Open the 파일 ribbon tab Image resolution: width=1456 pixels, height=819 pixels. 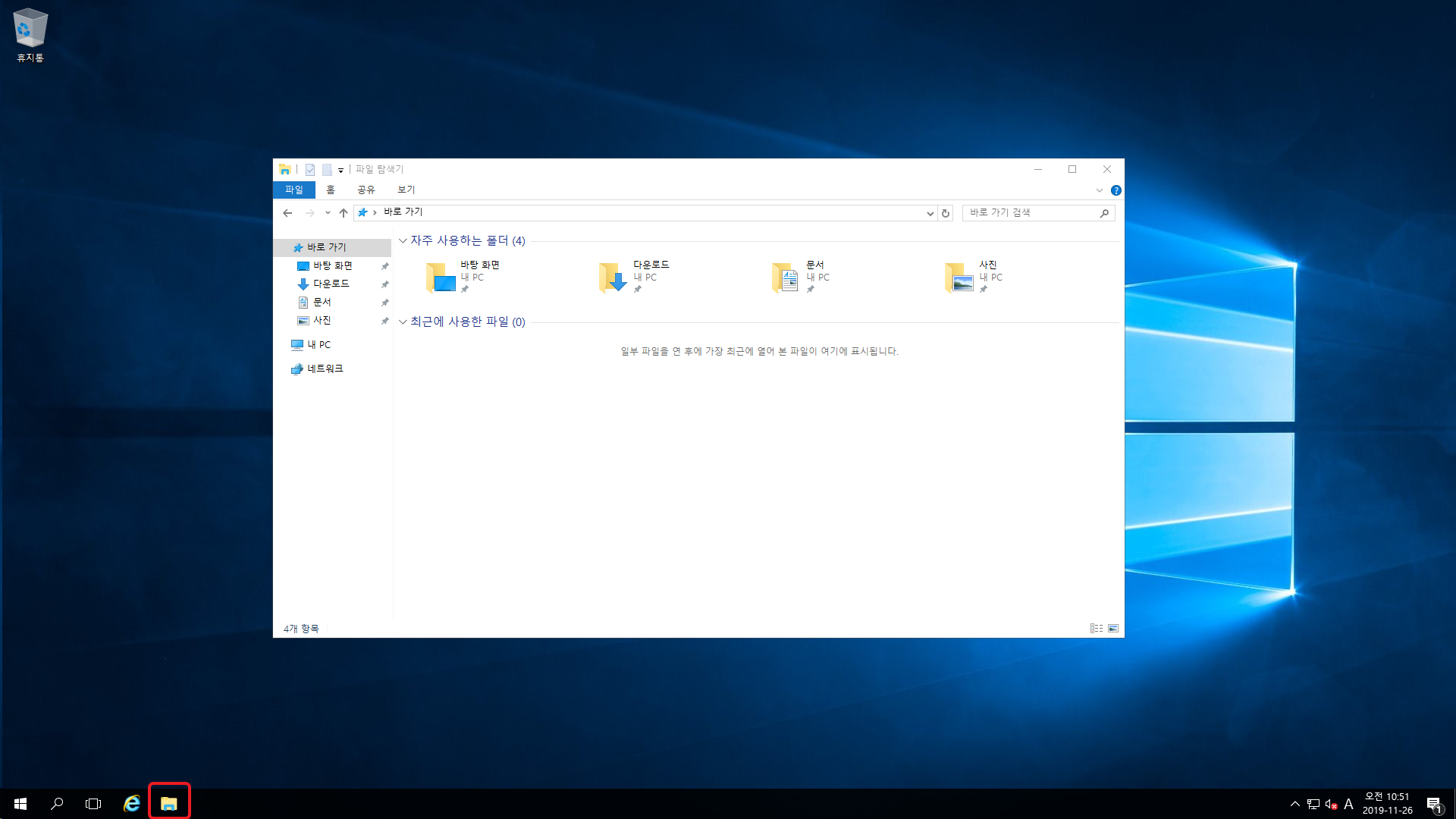(x=294, y=190)
